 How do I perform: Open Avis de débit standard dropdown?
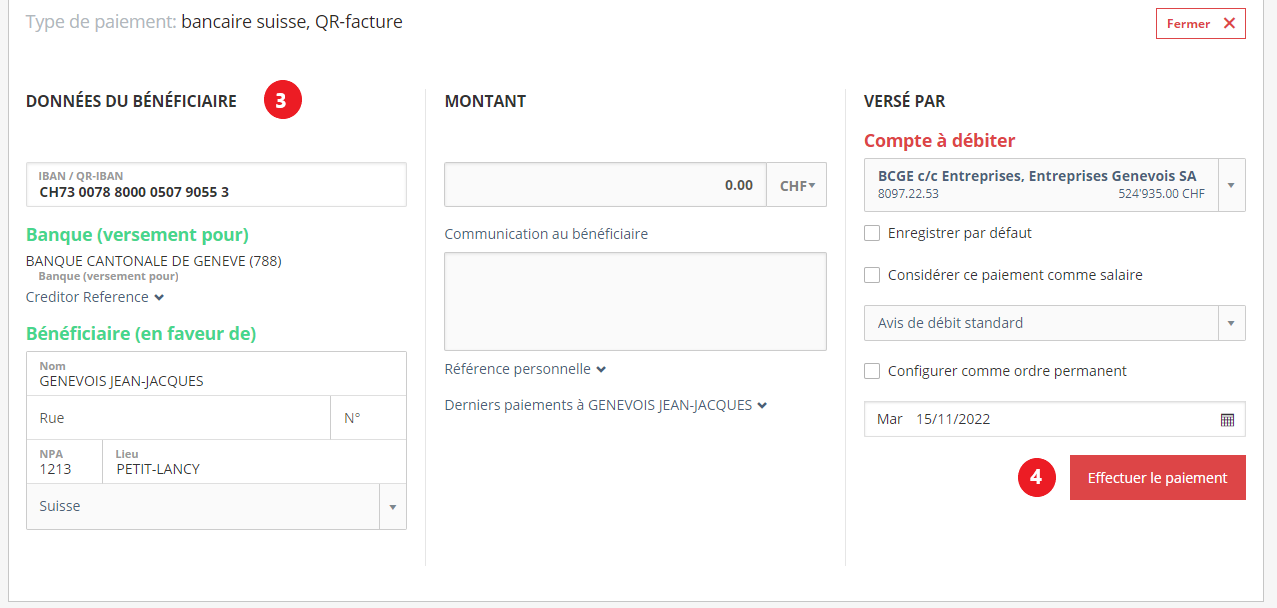point(1055,323)
